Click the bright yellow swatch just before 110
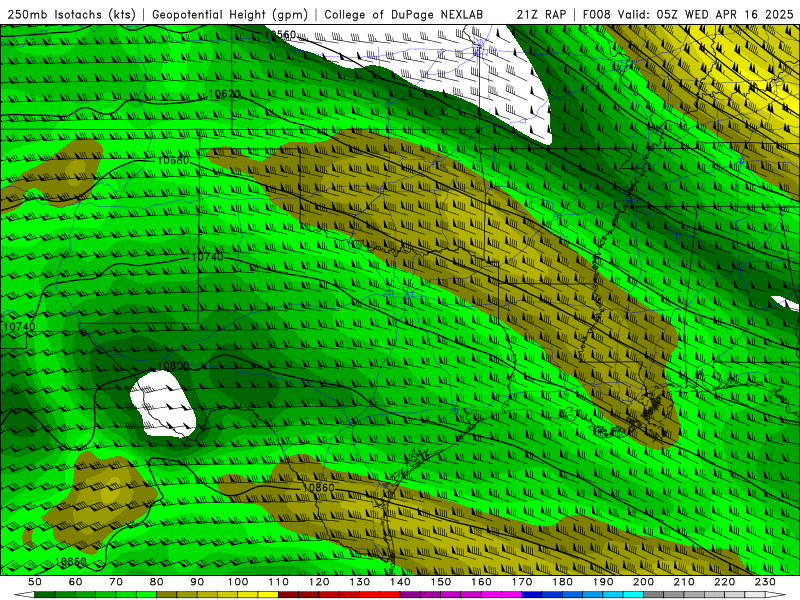The image size is (800, 600). tap(268, 595)
